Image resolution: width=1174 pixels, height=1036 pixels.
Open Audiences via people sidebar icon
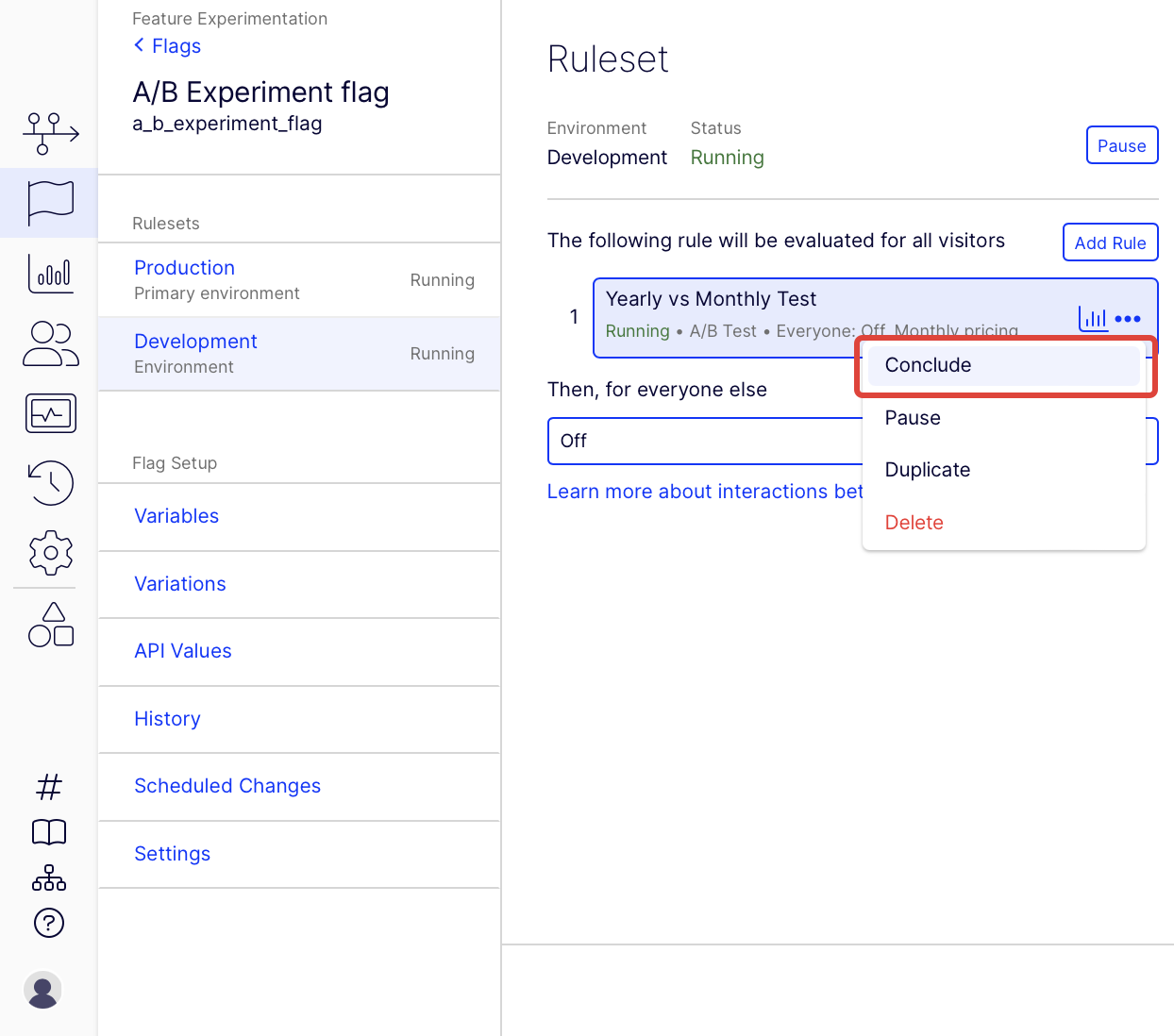pyautogui.click(x=50, y=343)
